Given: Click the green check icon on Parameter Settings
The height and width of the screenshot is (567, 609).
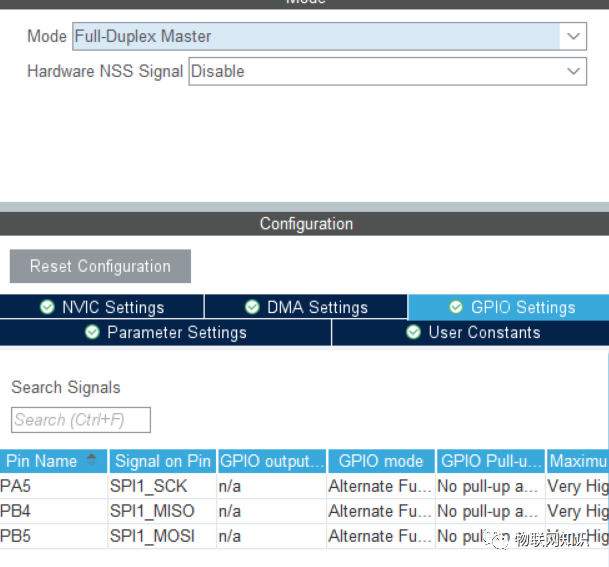Looking at the screenshot, I should (x=92, y=332).
